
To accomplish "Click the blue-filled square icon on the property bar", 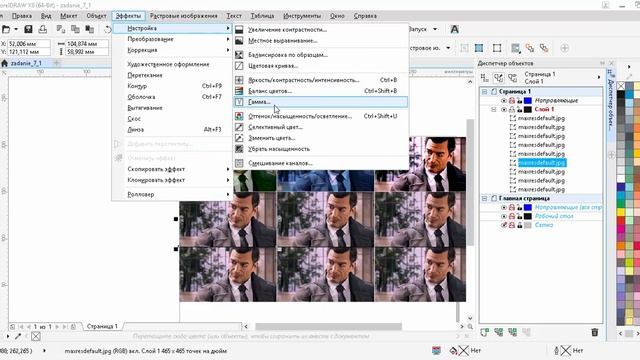I will (x=479, y=48).
